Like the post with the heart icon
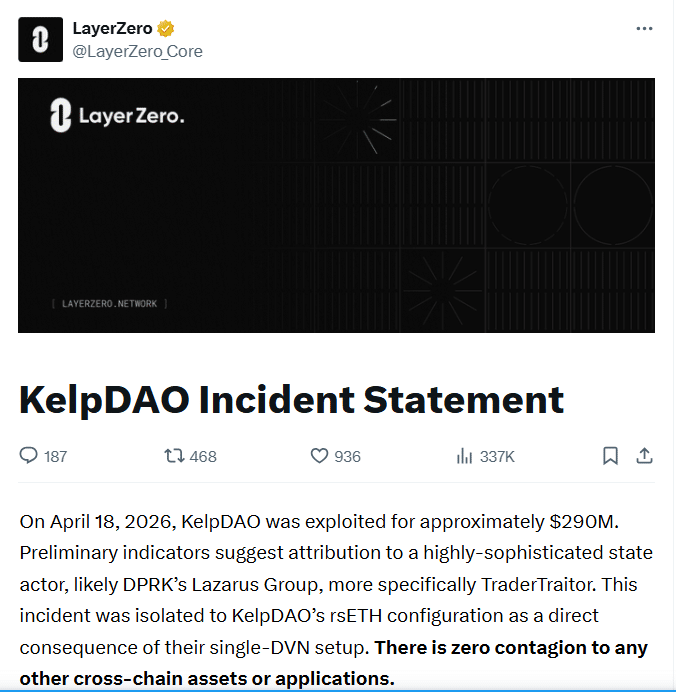 [x=319, y=456]
